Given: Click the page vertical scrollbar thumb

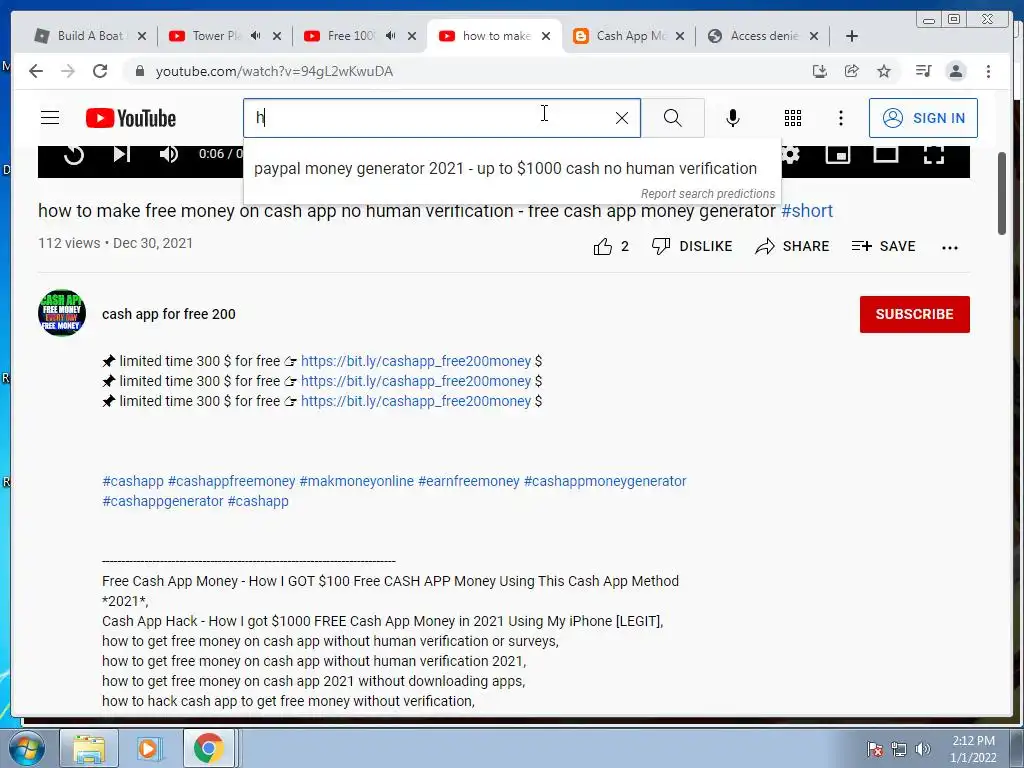Looking at the screenshot, I should point(1001,193).
